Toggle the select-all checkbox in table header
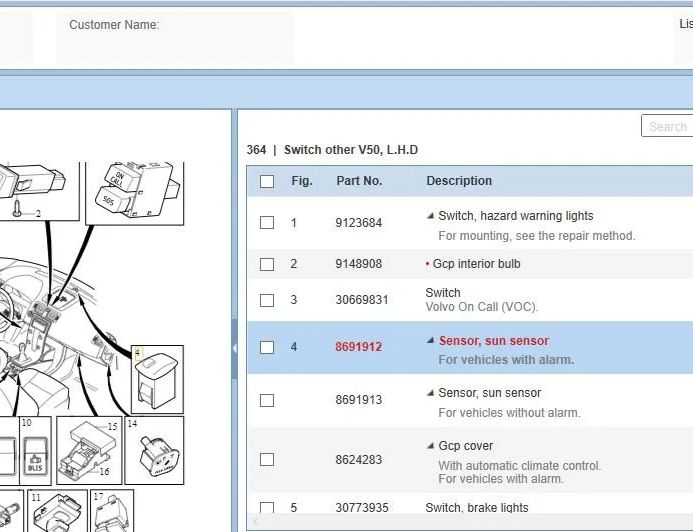The height and width of the screenshot is (532, 693). click(267, 181)
